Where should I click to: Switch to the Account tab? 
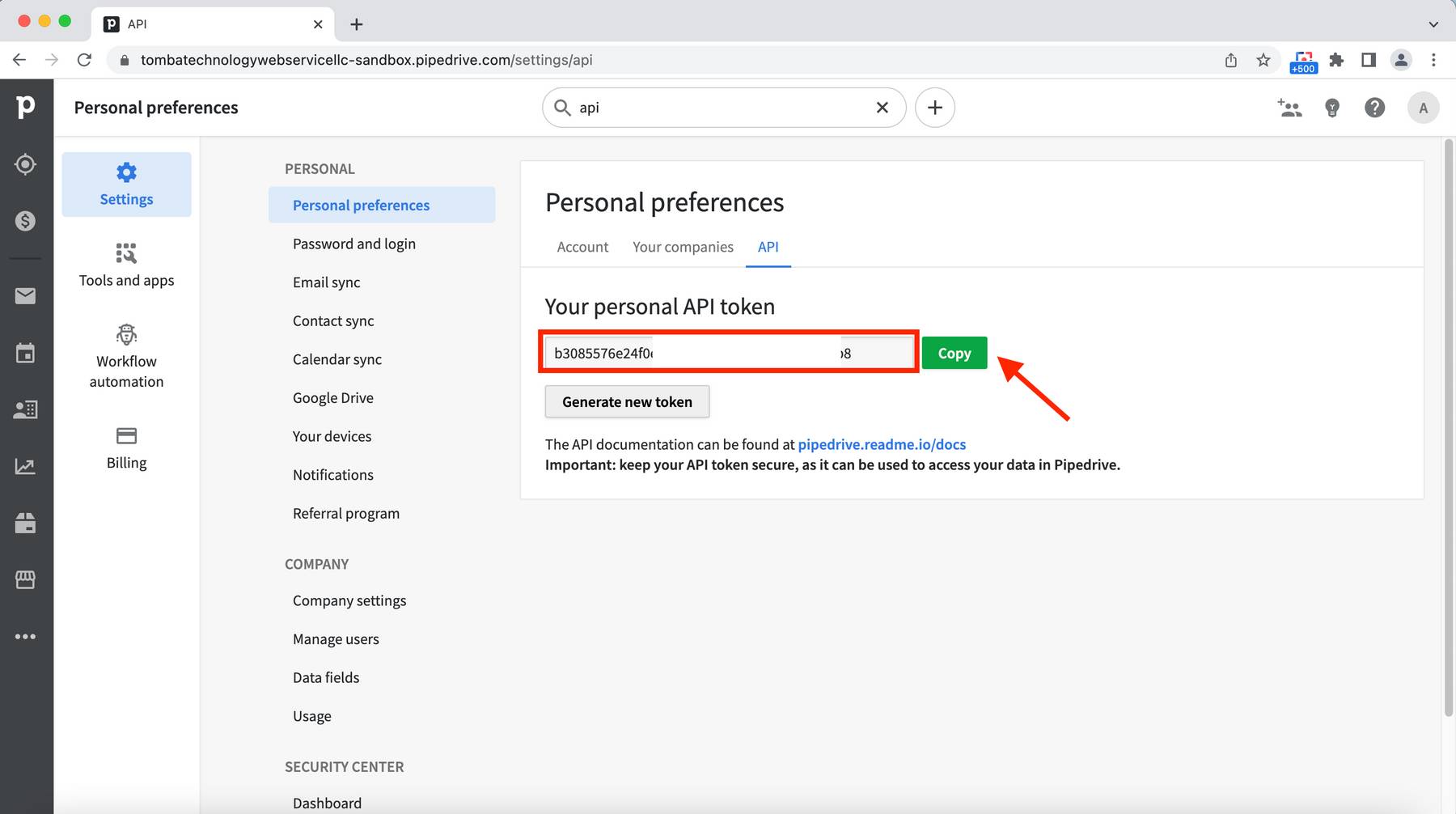tap(582, 247)
